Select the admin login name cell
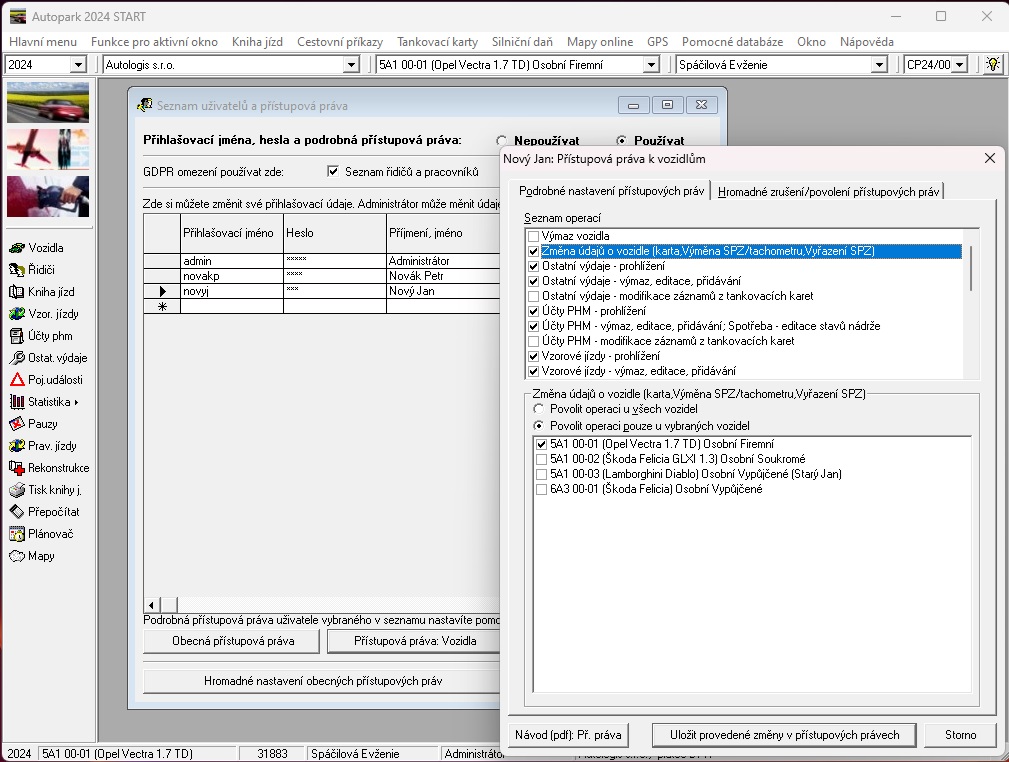The width and height of the screenshot is (1009, 762). [232, 261]
